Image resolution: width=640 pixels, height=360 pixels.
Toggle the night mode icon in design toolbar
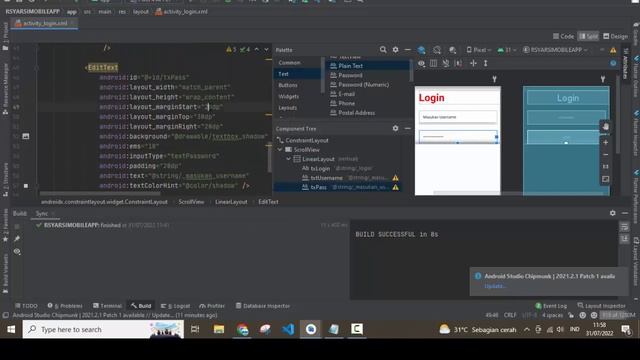[x=452, y=50]
